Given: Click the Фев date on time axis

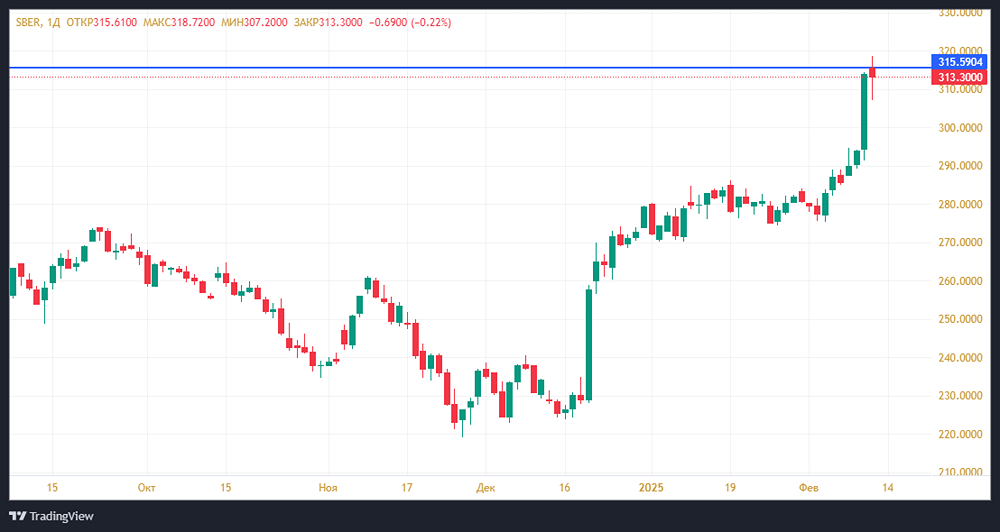Looking at the screenshot, I should 809,487.
